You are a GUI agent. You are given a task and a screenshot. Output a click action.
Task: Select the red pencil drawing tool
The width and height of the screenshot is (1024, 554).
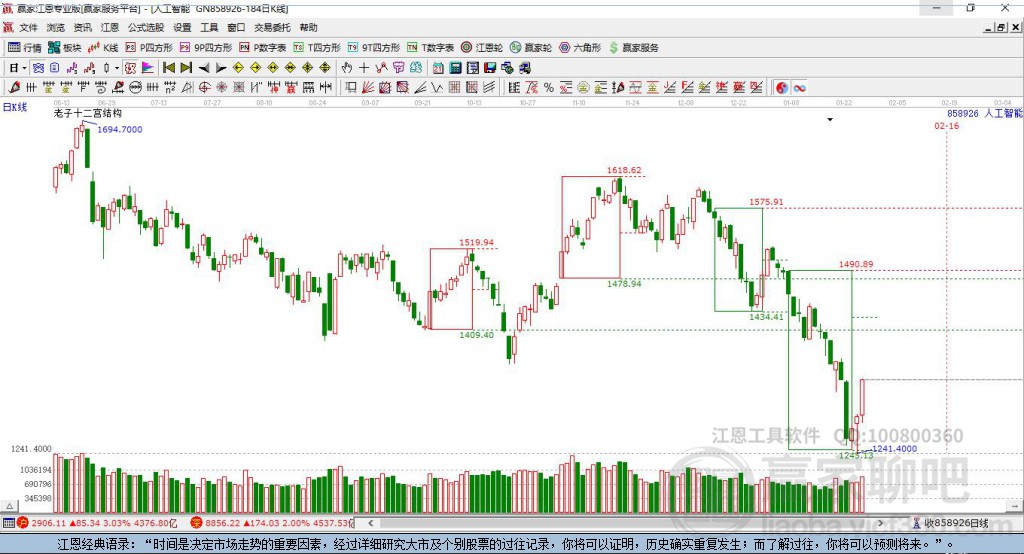14,87
